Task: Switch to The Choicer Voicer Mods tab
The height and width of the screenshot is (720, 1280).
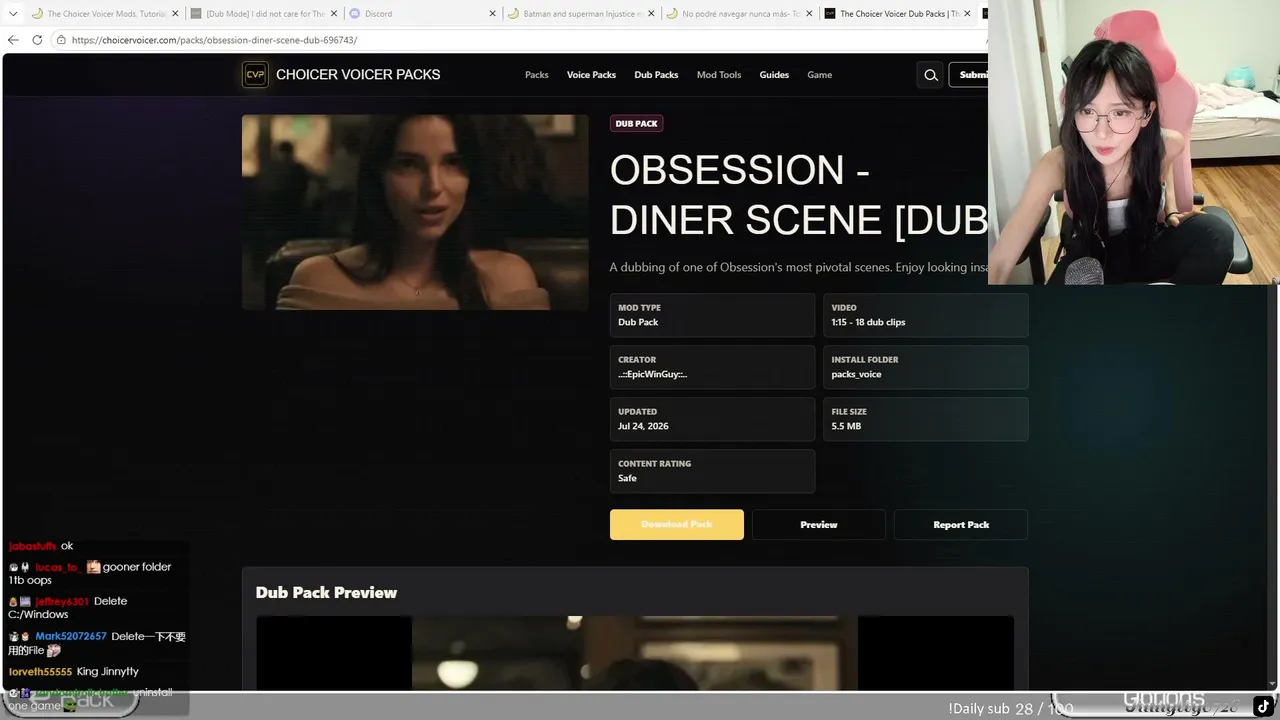Action: coord(105,14)
